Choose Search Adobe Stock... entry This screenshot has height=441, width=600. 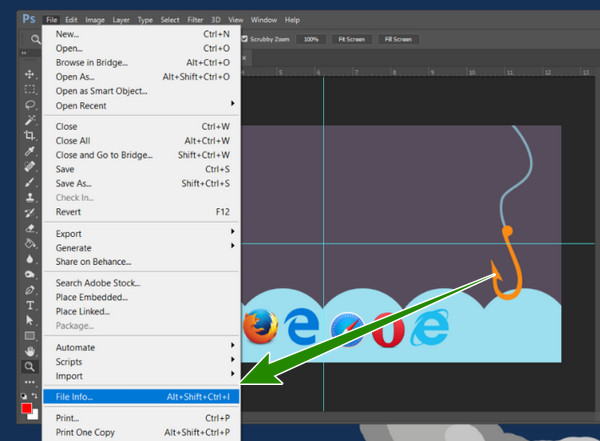tap(141, 283)
